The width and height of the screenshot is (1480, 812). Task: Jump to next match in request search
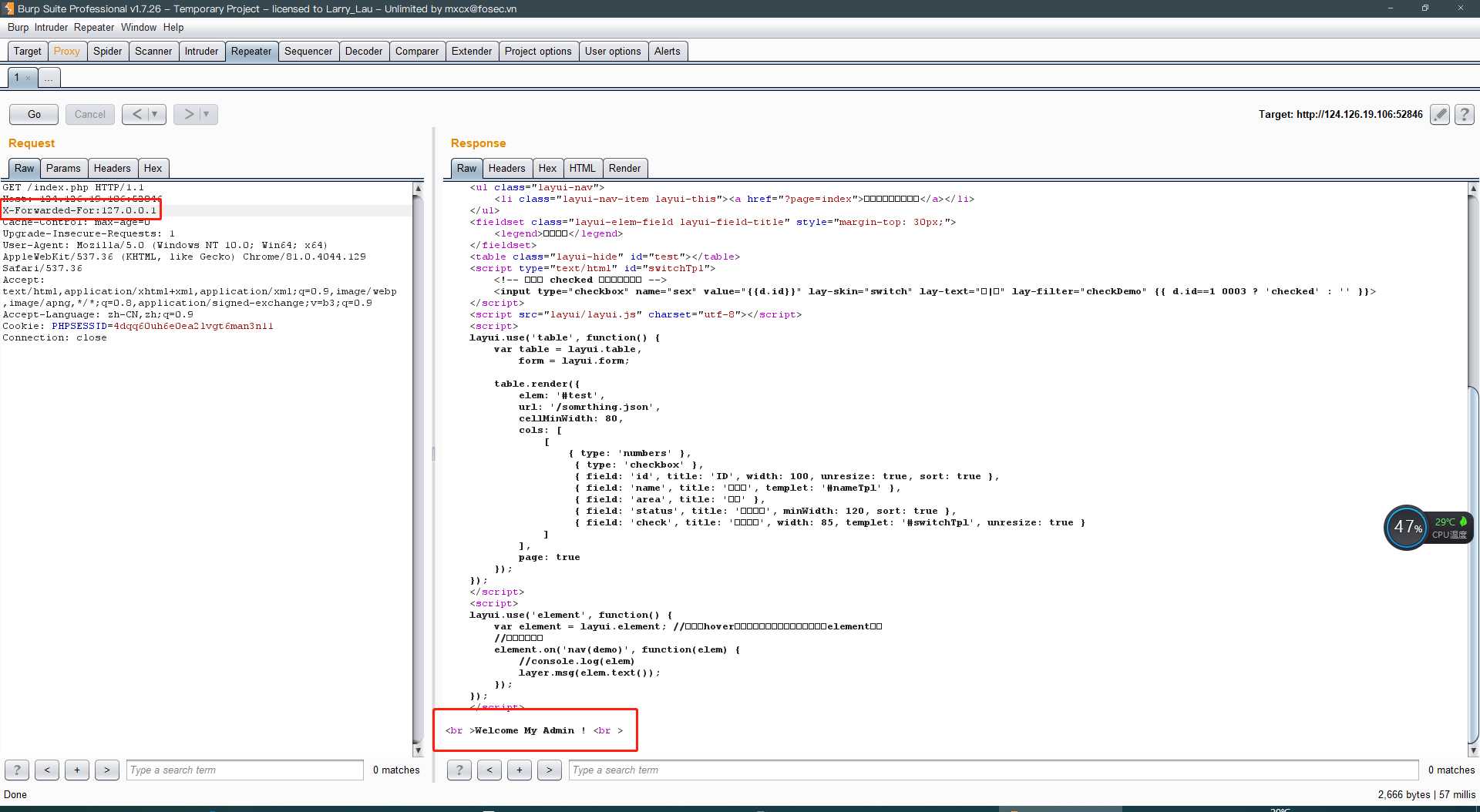point(107,770)
